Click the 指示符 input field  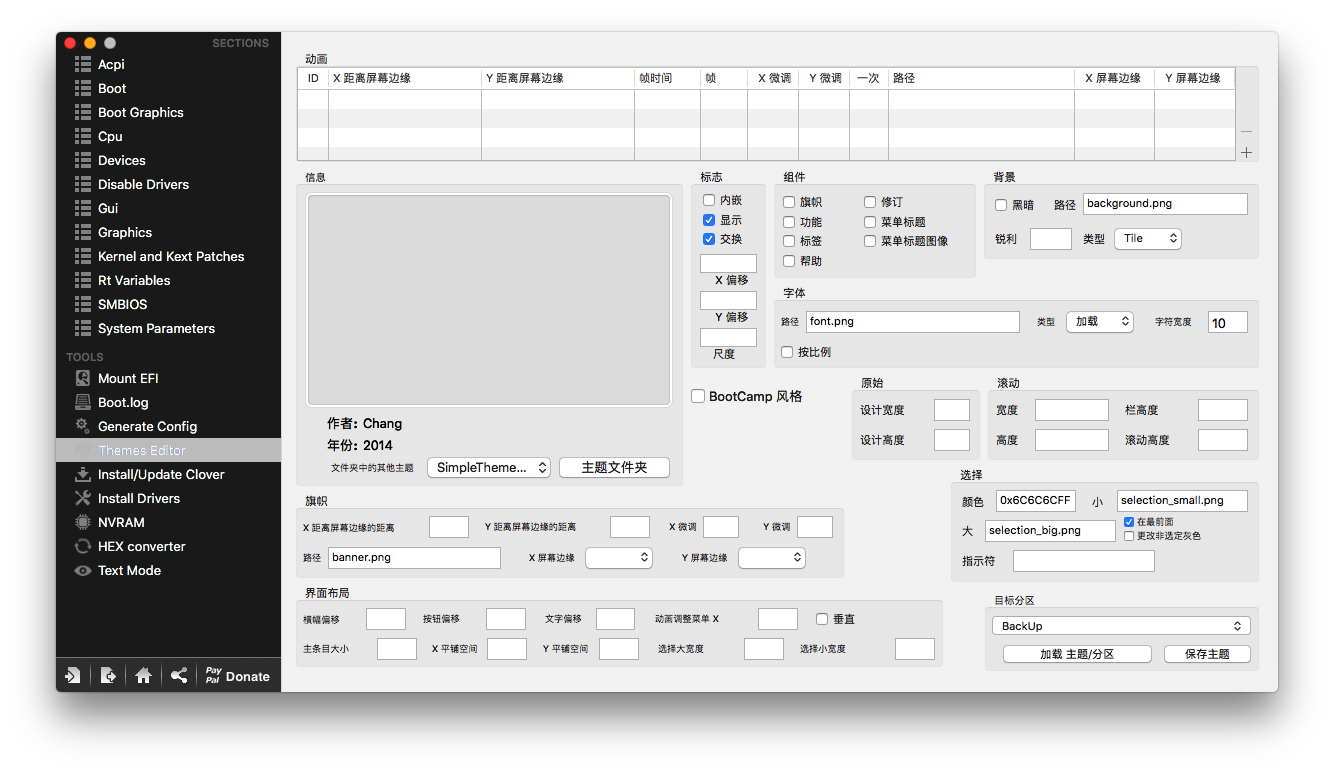1083,561
